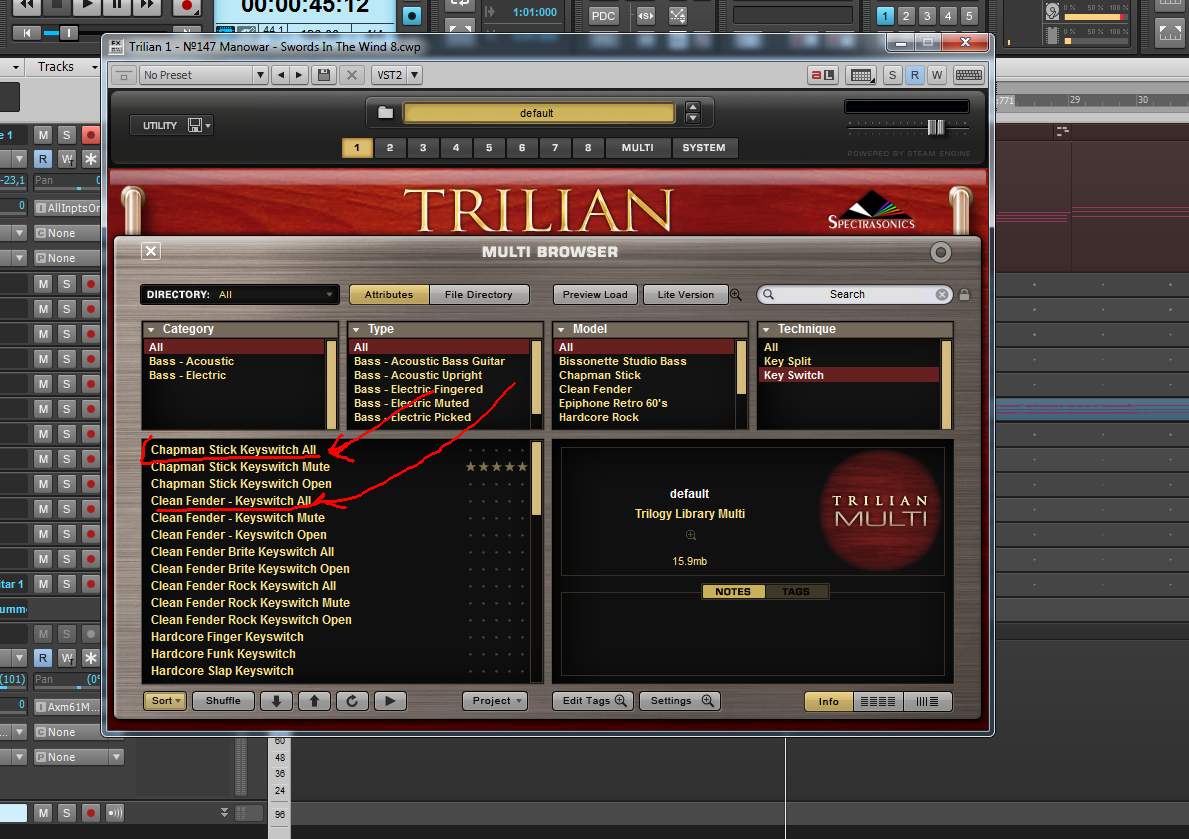Open the Edit Tags button

pyautogui.click(x=594, y=701)
